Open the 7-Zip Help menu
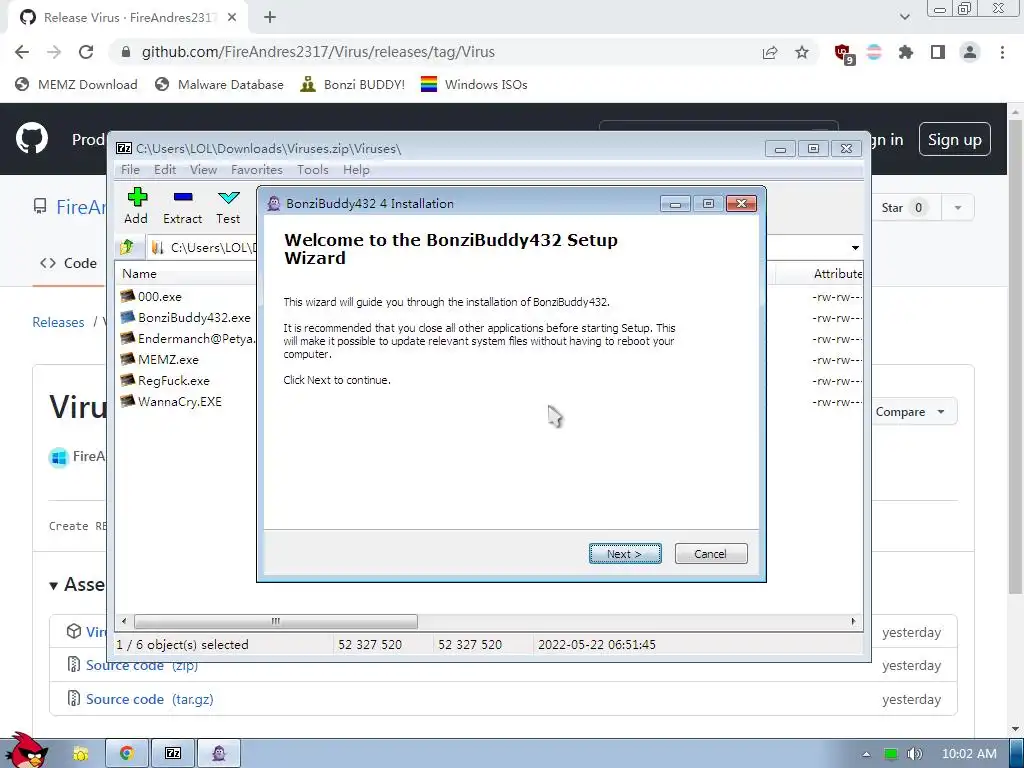 (x=356, y=170)
